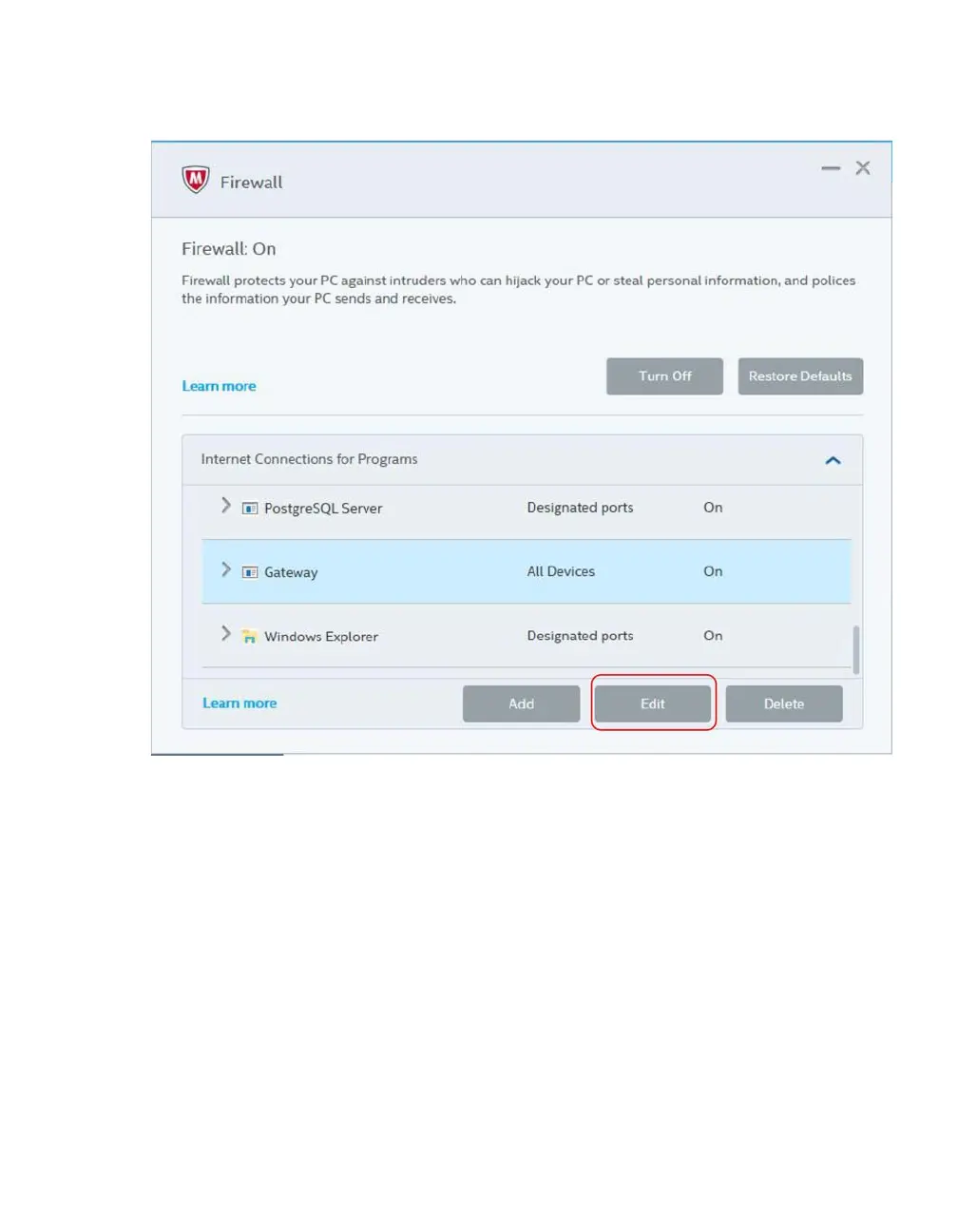This screenshot has height=1232, width=958.
Task: Open Learn more link beside Add button
Action: [x=239, y=703]
